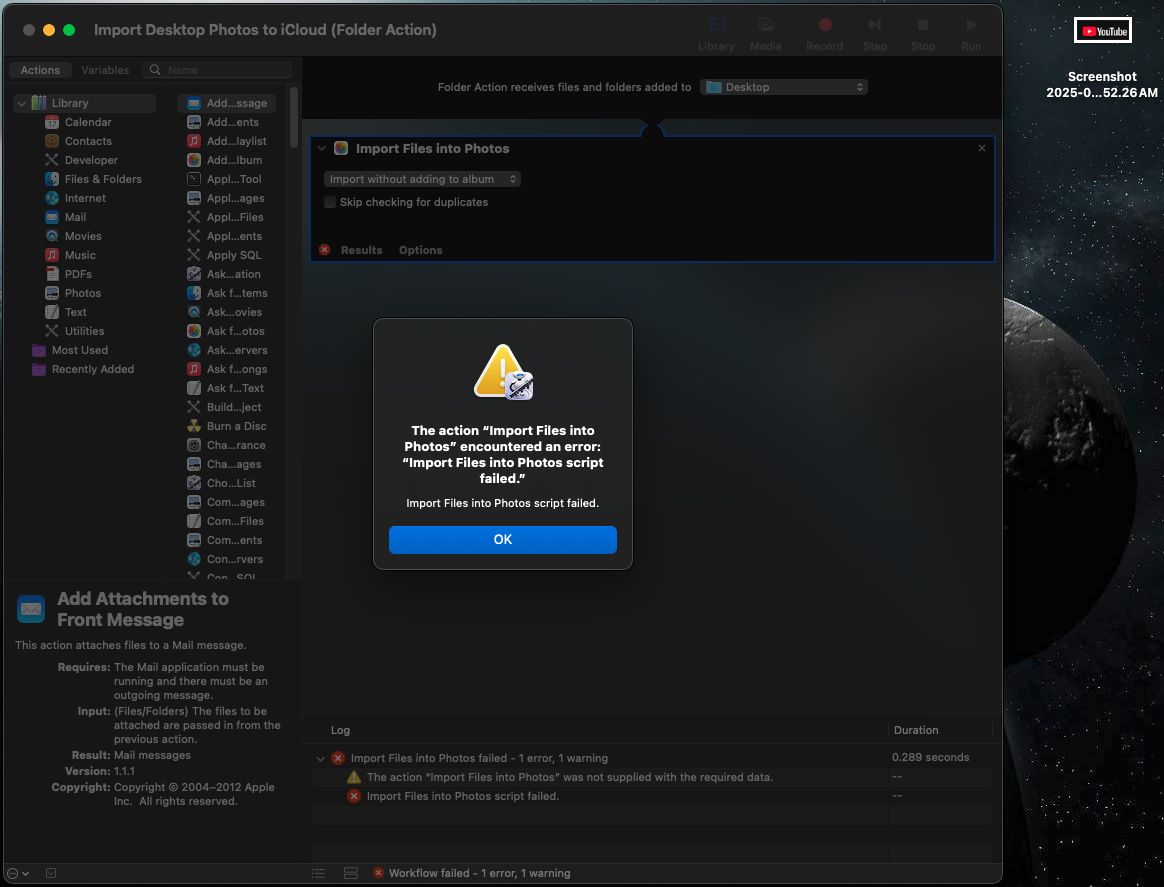This screenshot has width=1164, height=887.
Task: Select Add...ssage action icon
Action: pyautogui.click(x=194, y=103)
